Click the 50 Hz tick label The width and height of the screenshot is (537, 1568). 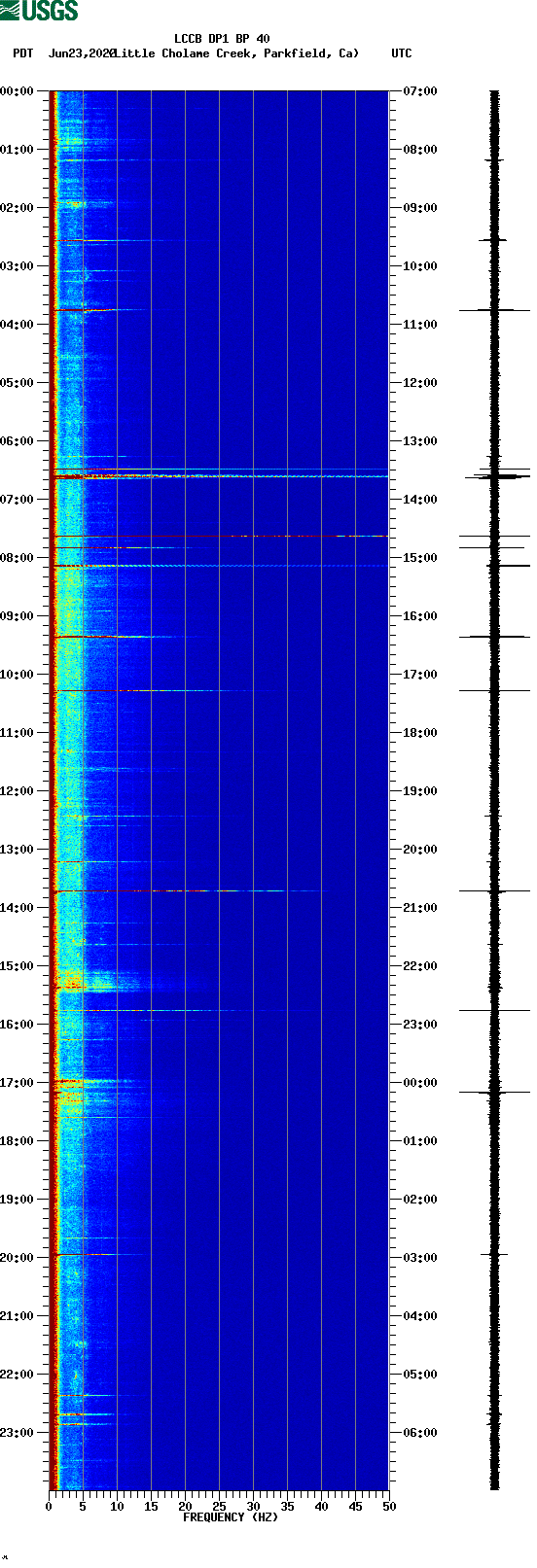389,1507
